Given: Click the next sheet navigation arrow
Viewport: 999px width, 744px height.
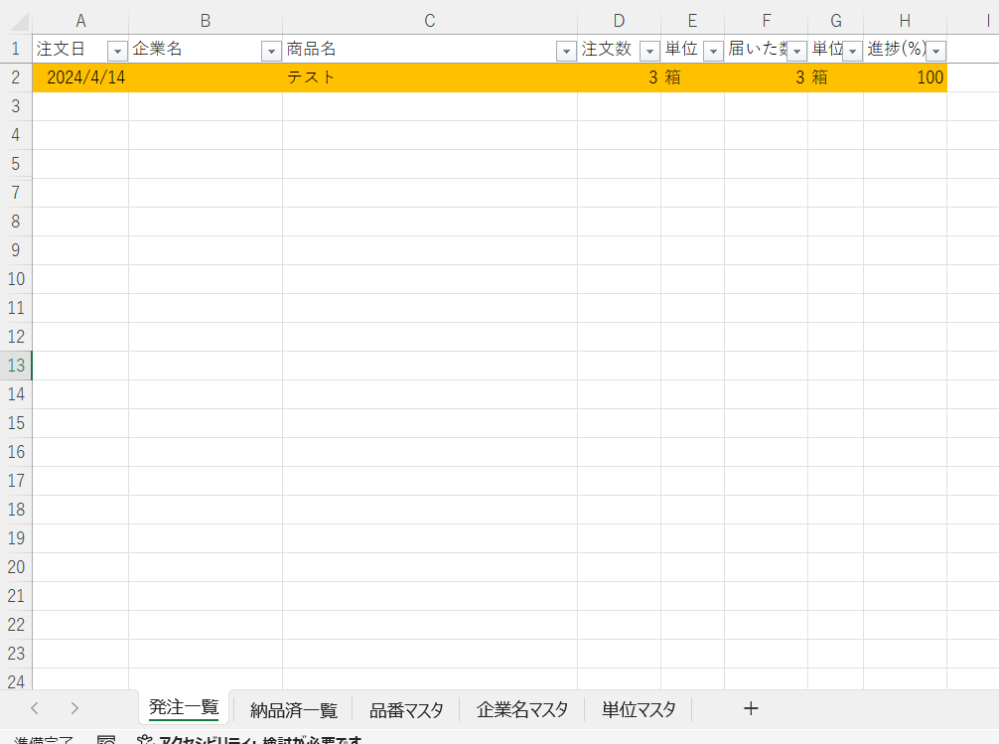Looking at the screenshot, I should pos(74,709).
